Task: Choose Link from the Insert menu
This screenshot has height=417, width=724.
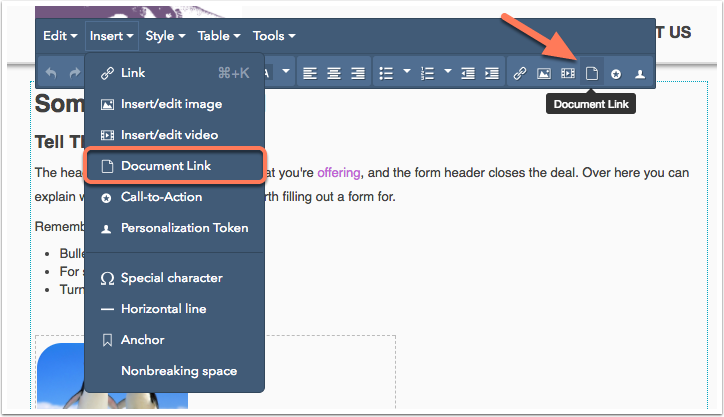Action: tap(175, 73)
